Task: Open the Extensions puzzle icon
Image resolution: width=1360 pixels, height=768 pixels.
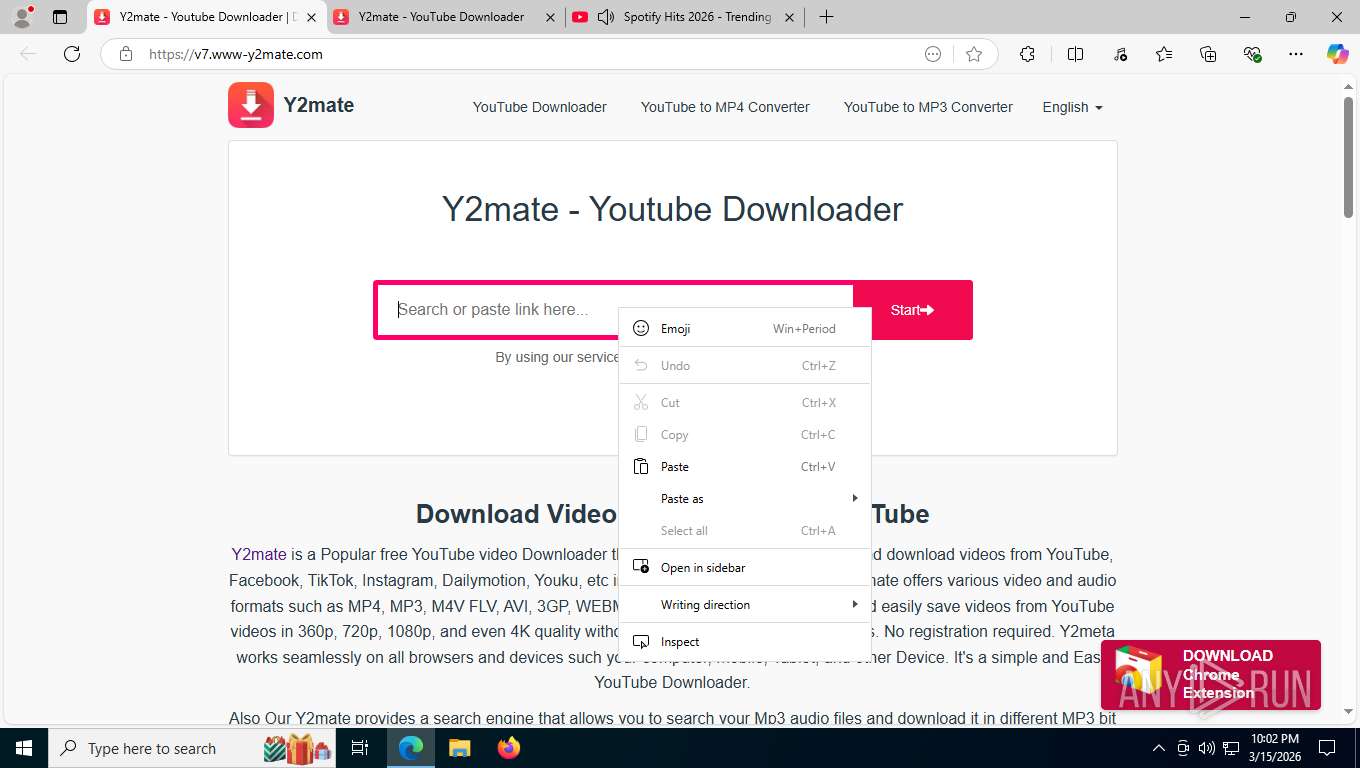Action: point(1027,54)
